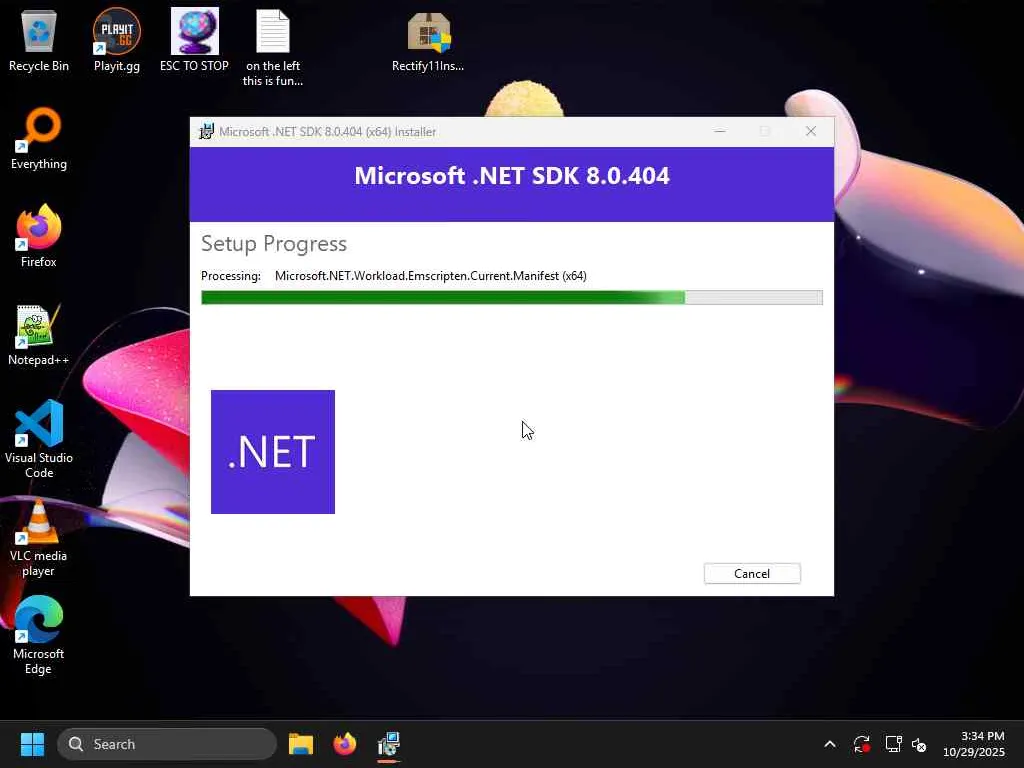
Task: Select the Notepad++ desktop shortcut
Action: (39, 334)
